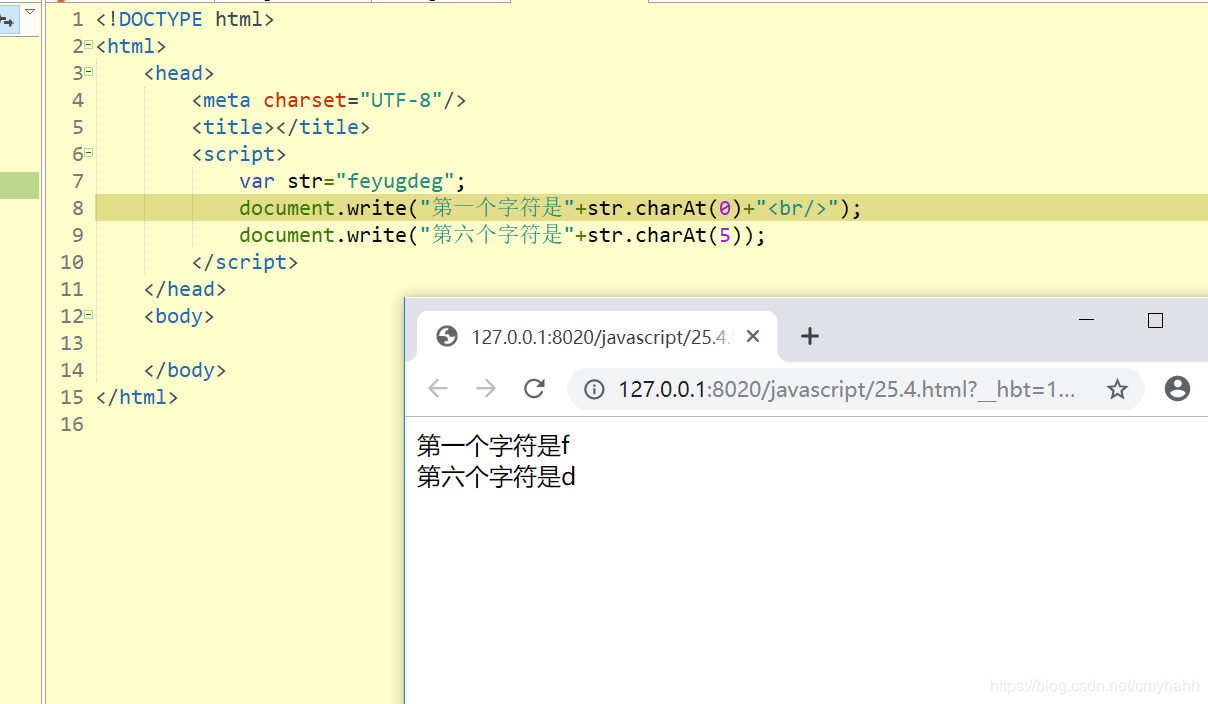The width and height of the screenshot is (1208, 704).
Task: Open the Chrome profile account icon
Action: (1177, 389)
